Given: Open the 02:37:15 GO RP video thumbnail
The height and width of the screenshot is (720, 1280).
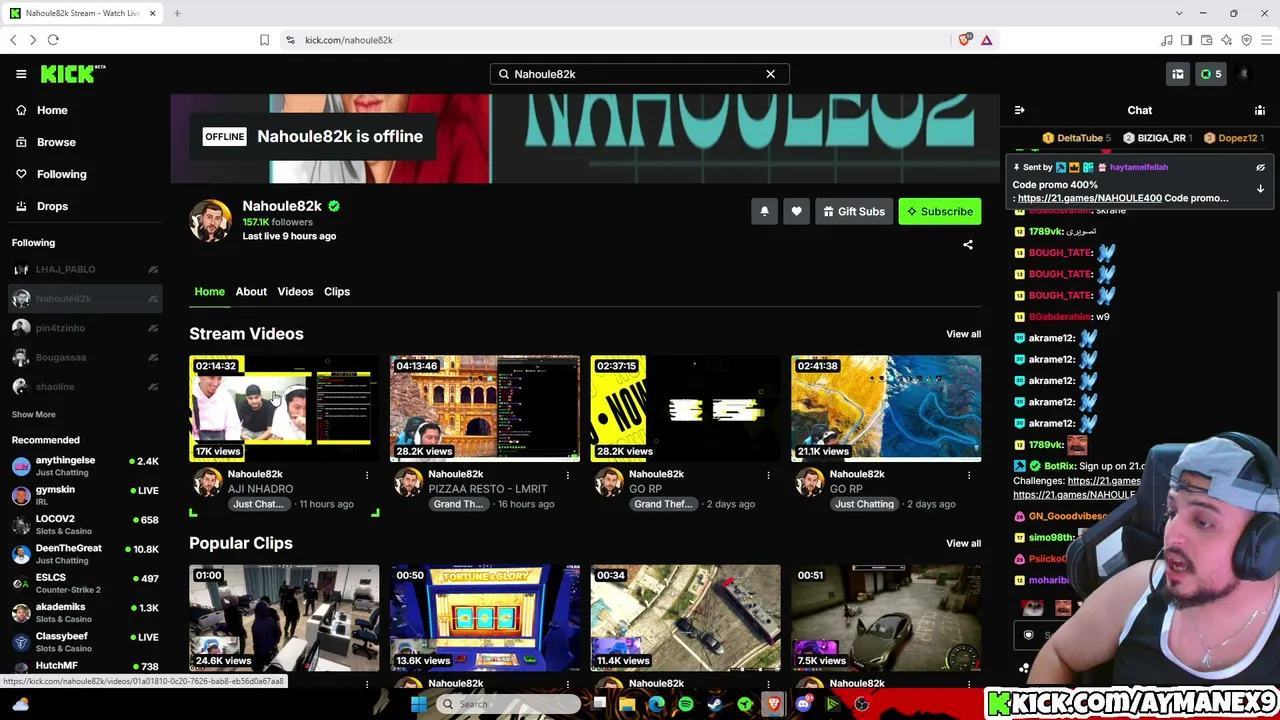Looking at the screenshot, I should (x=685, y=408).
